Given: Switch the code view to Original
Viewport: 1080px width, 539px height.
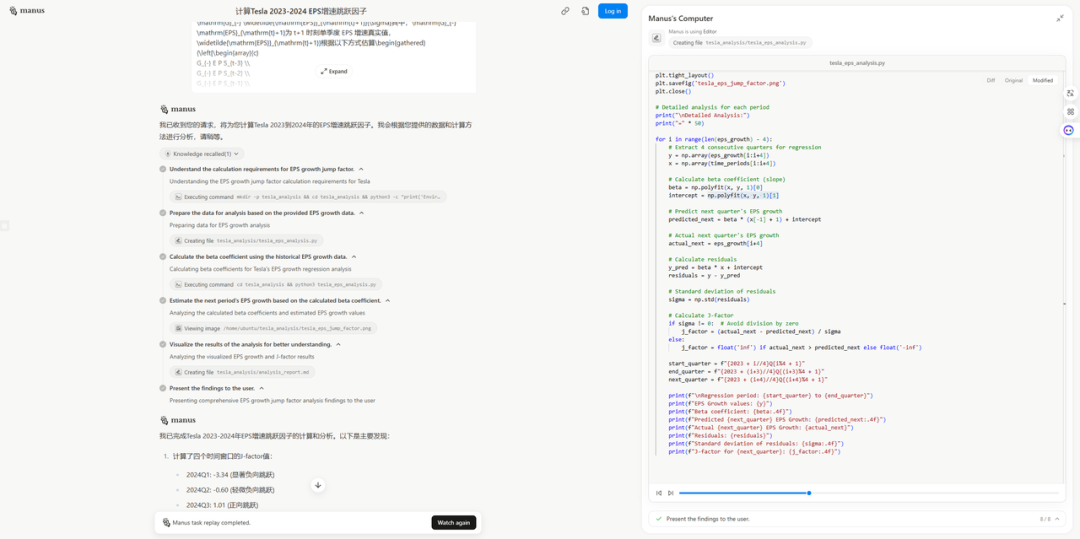Looking at the screenshot, I should pyautogui.click(x=1013, y=80).
